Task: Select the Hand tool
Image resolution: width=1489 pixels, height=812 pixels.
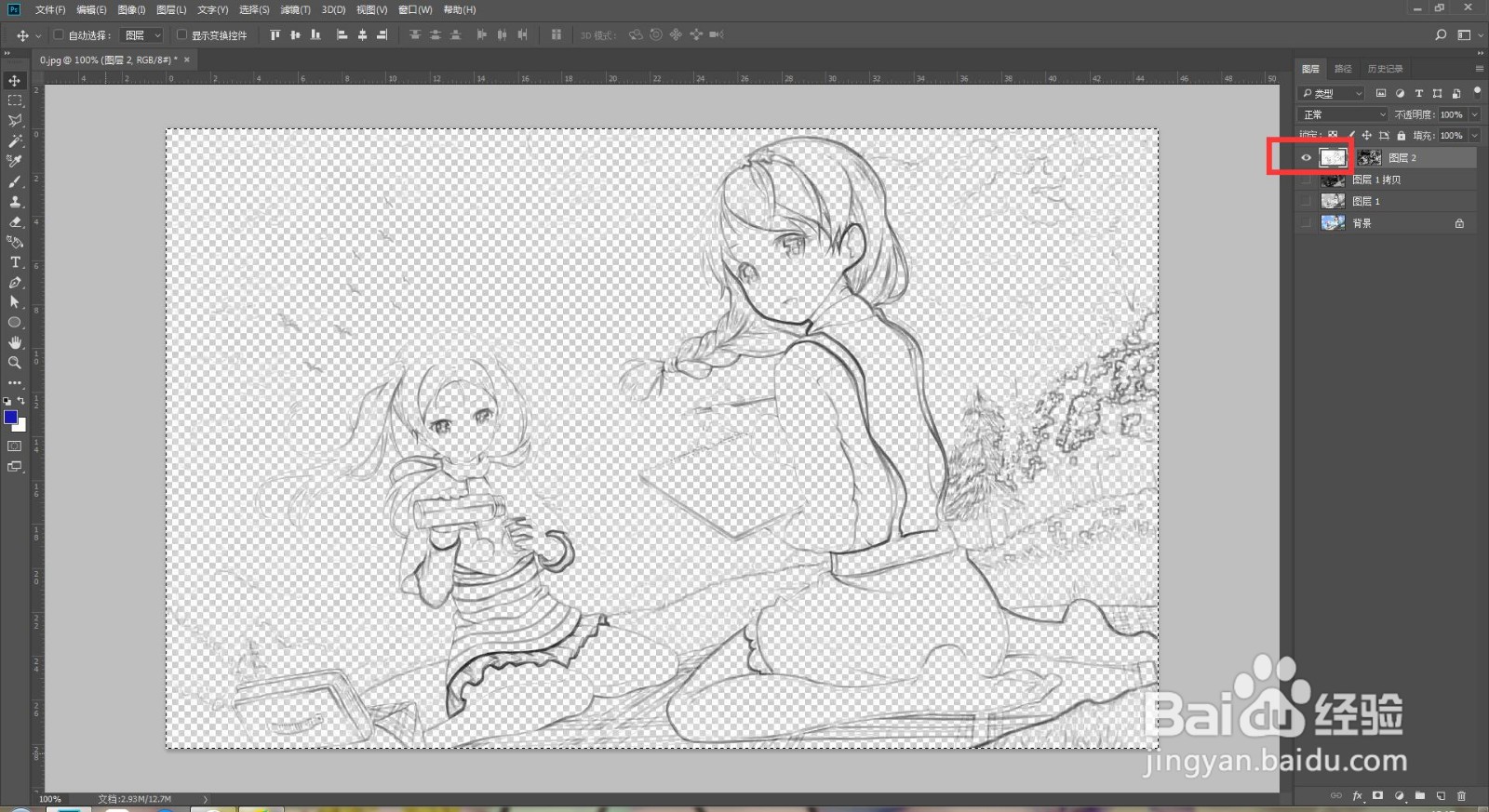Action: point(15,342)
